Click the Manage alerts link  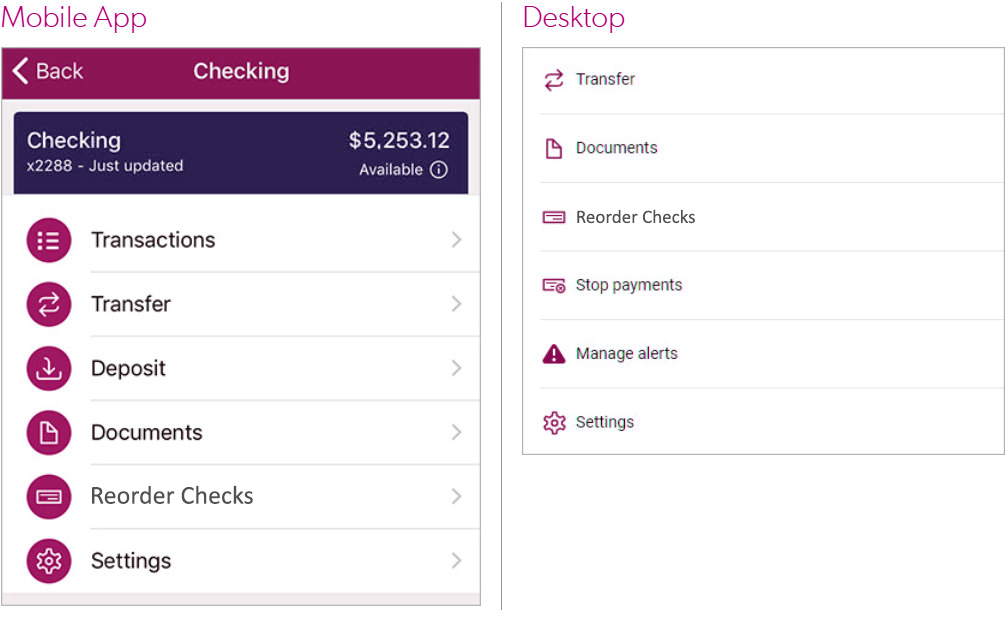click(627, 354)
